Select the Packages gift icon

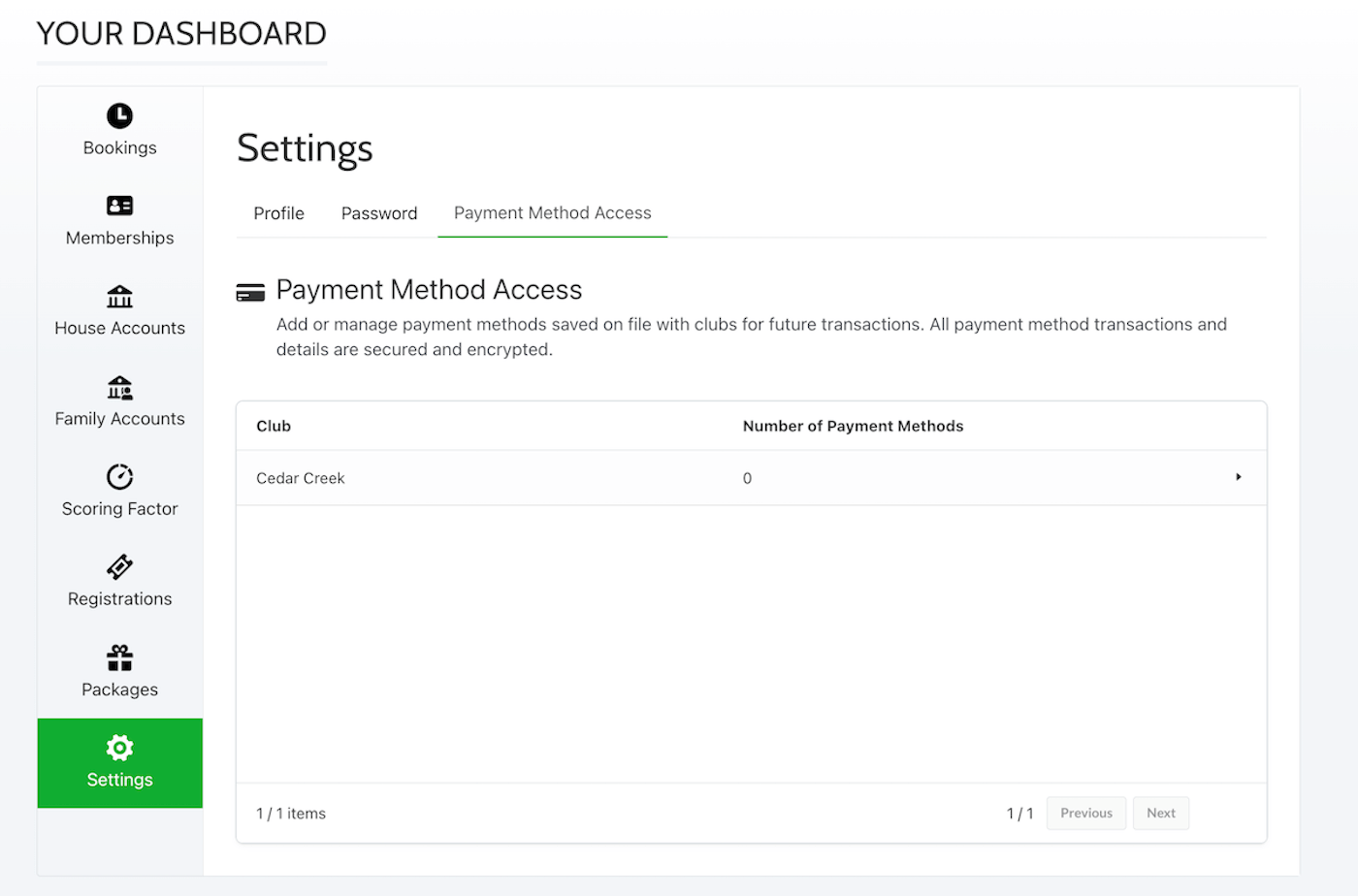[x=119, y=657]
